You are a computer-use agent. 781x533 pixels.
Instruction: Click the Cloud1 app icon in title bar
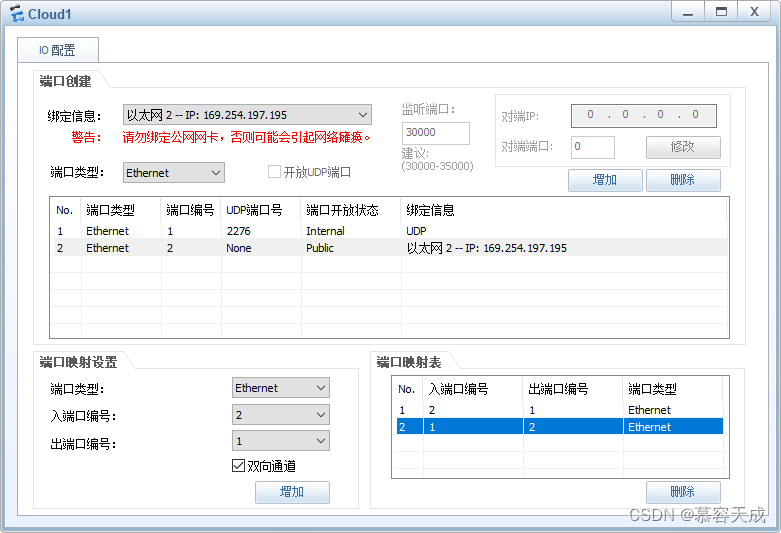pos(16,13)
